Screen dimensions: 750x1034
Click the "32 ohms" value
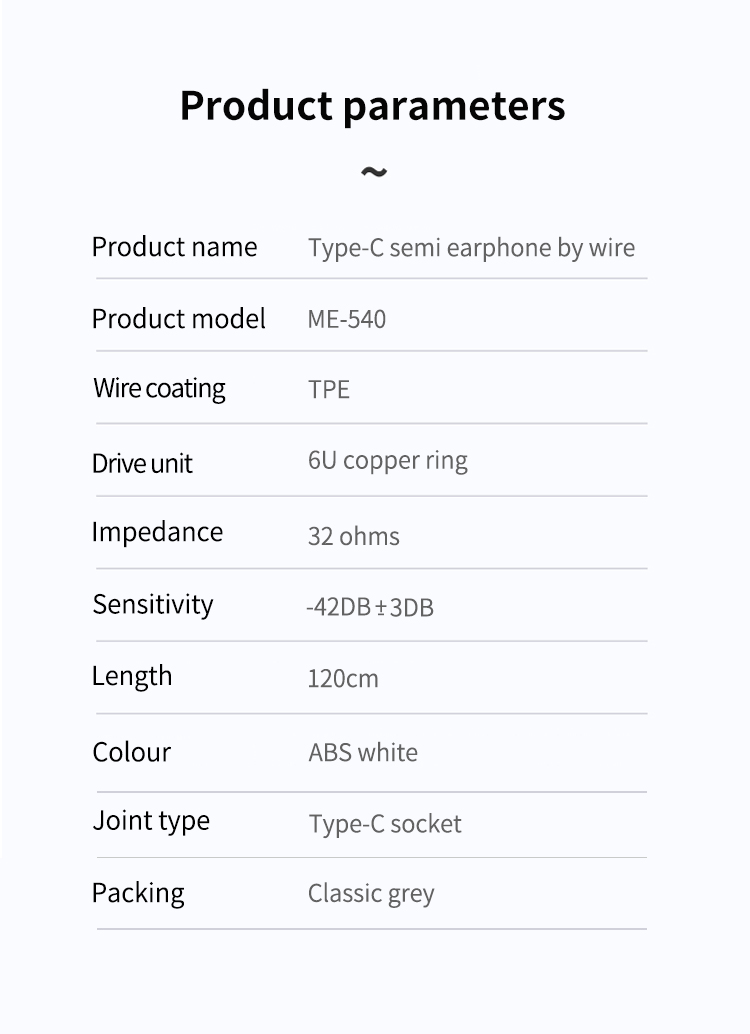click(353, 536)
